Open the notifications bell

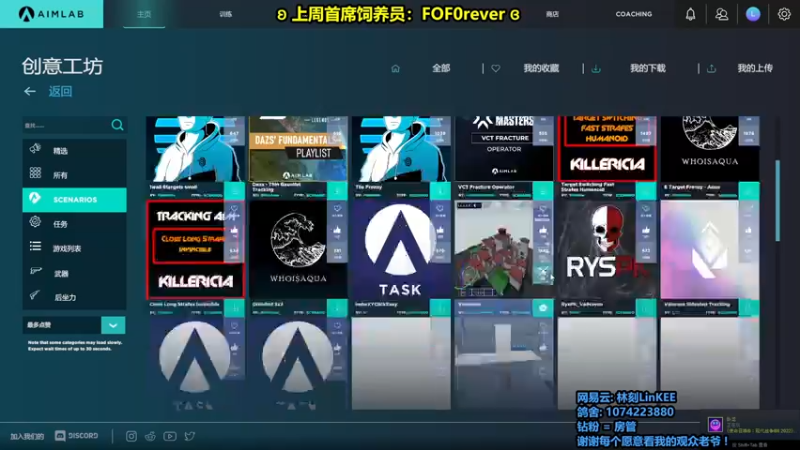pyautogui.click(x=690, y=14)
